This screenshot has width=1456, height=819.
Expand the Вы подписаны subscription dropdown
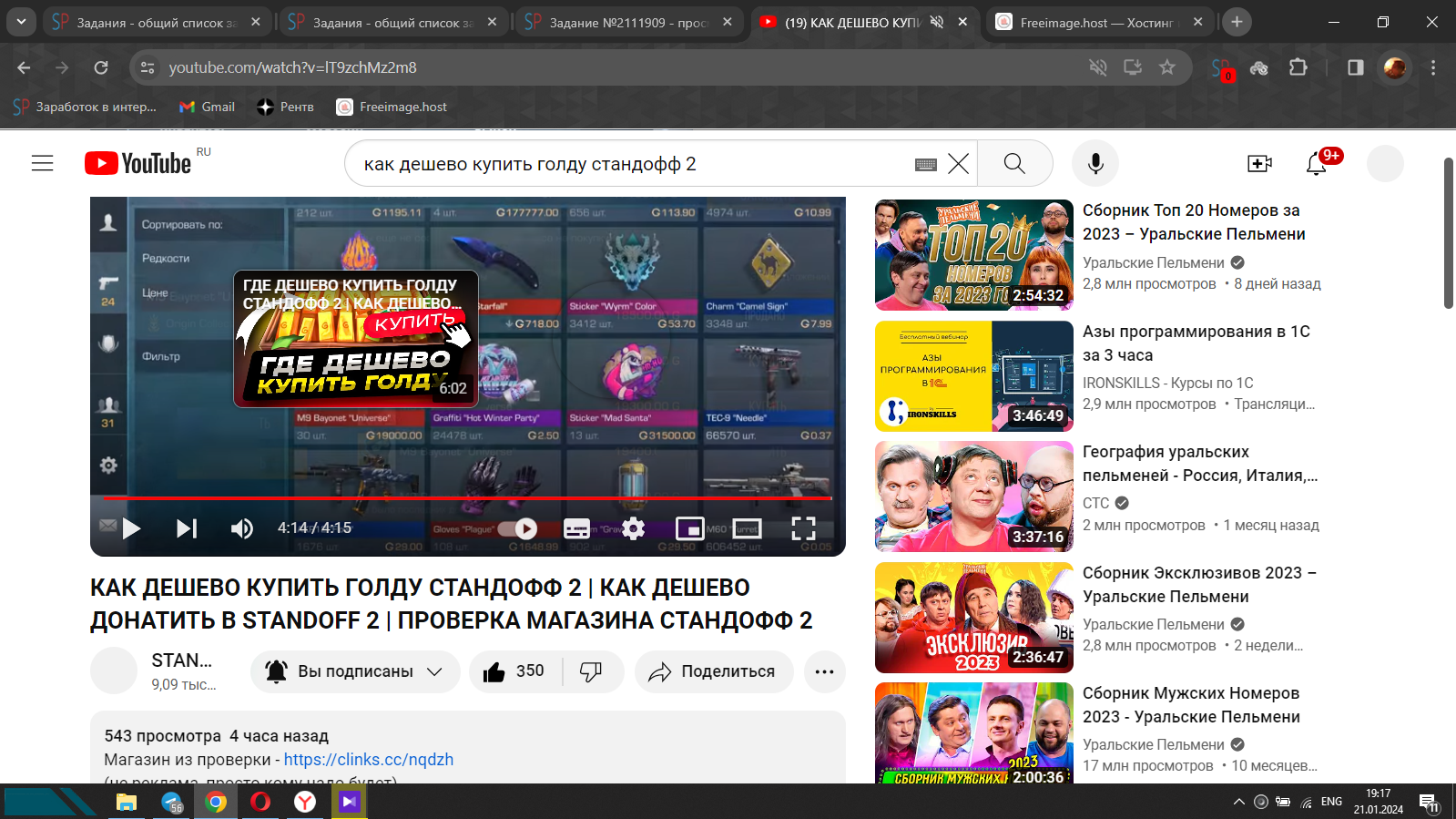354,671
